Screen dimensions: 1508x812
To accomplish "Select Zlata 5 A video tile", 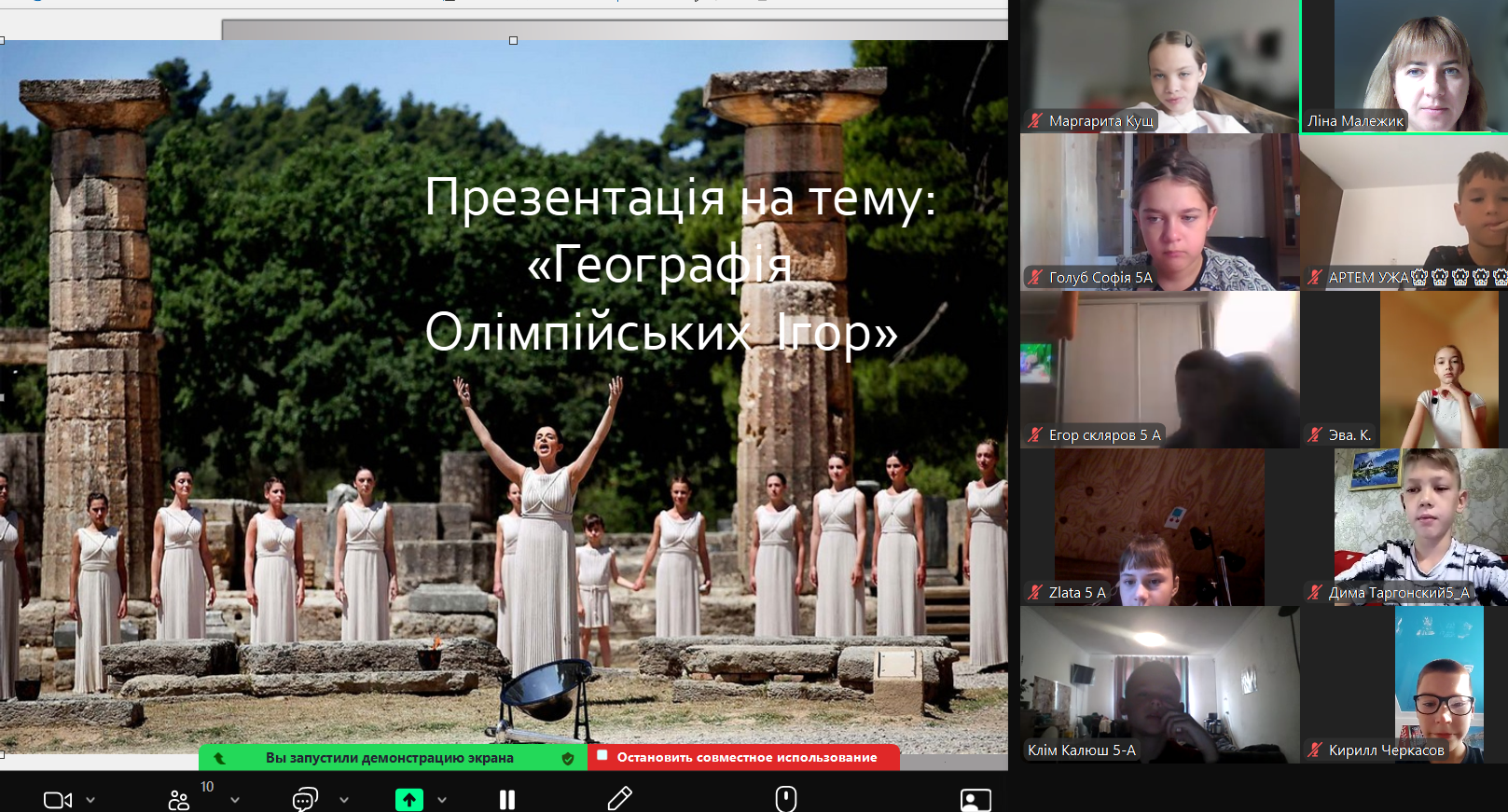I will point(1159,528).
